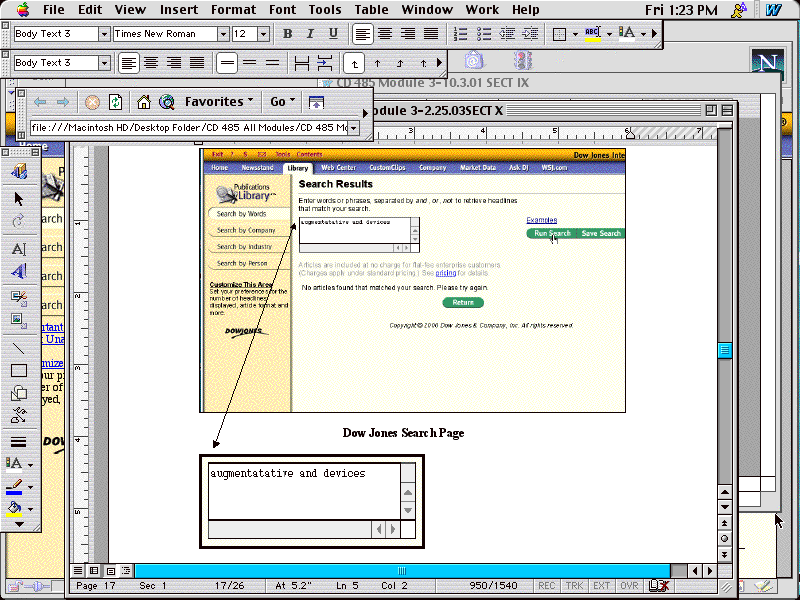
Task: Jump to the next page button
Action: click(724, 554)
